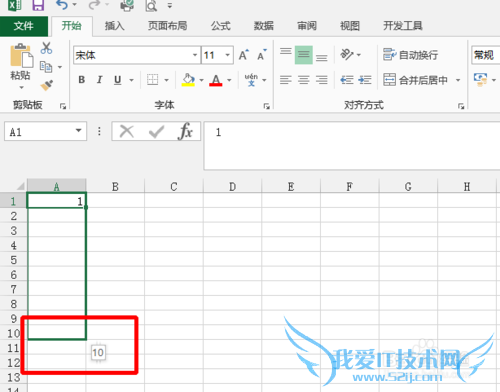The height and width of the screenshot is (392, 500).
Task: Open the 粘贴 options dropdown arrow
Action: 21,88
